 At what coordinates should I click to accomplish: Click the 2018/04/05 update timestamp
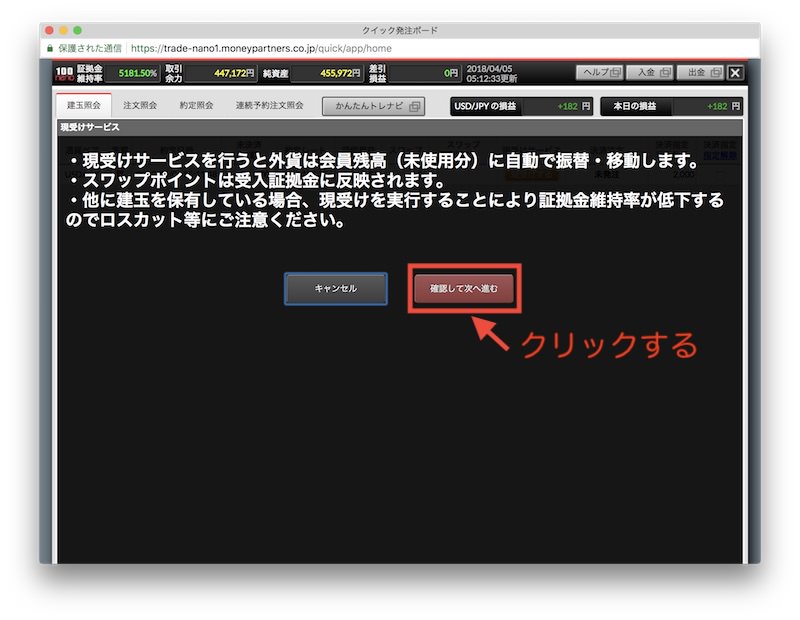click(492, 73)
